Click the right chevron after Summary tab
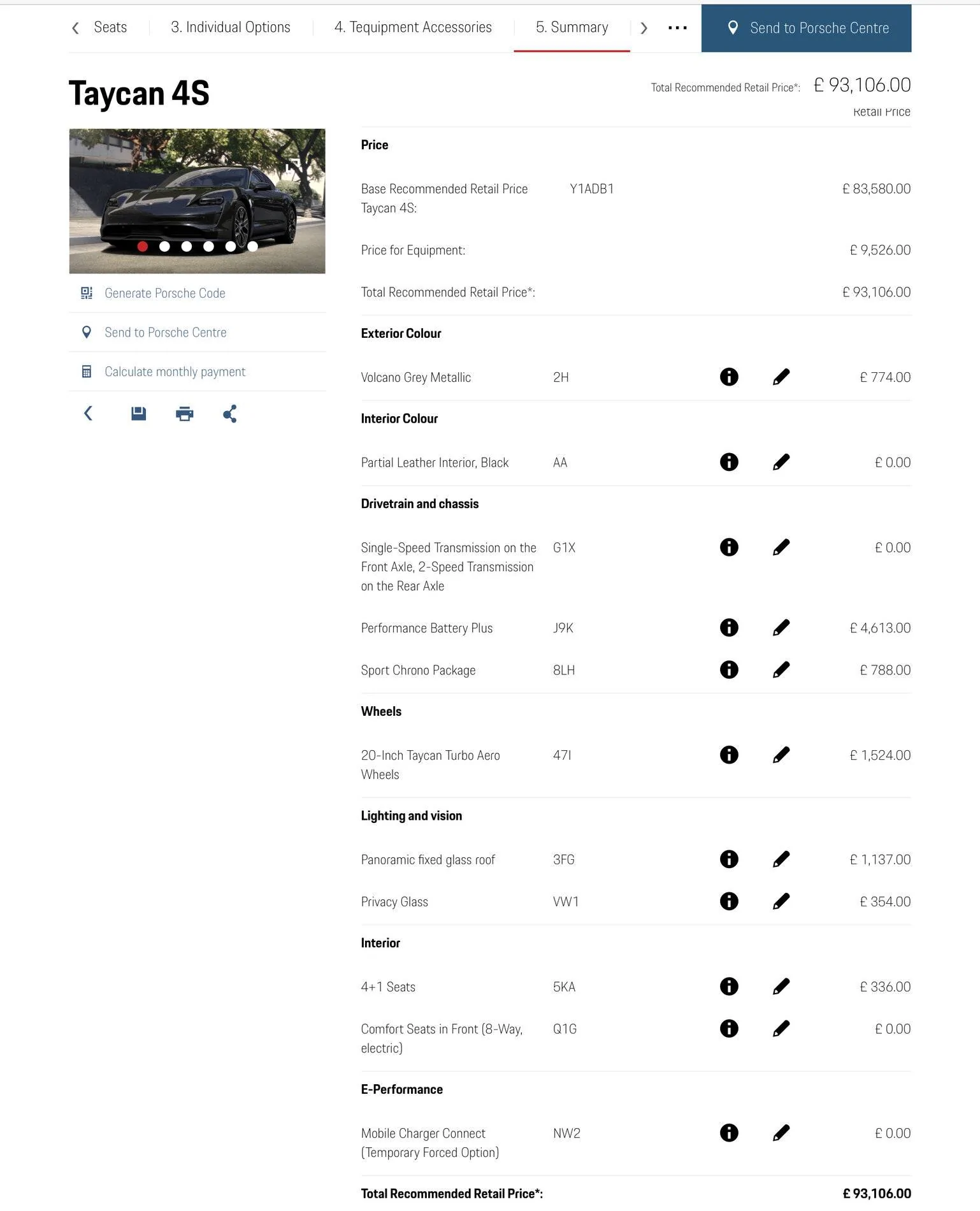The image size is (980, 1211). tap(644, 28)
